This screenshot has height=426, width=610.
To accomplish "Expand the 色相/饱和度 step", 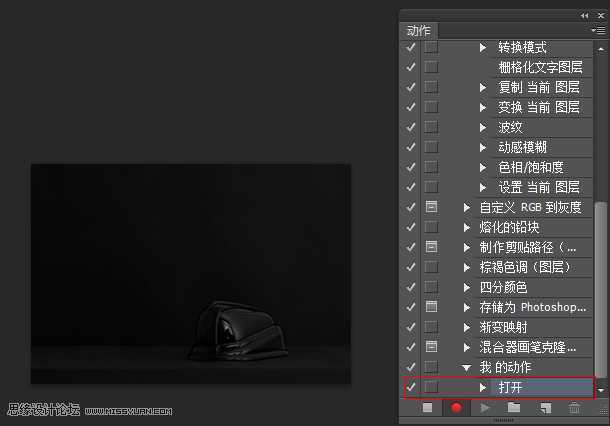I will (483, 167).
